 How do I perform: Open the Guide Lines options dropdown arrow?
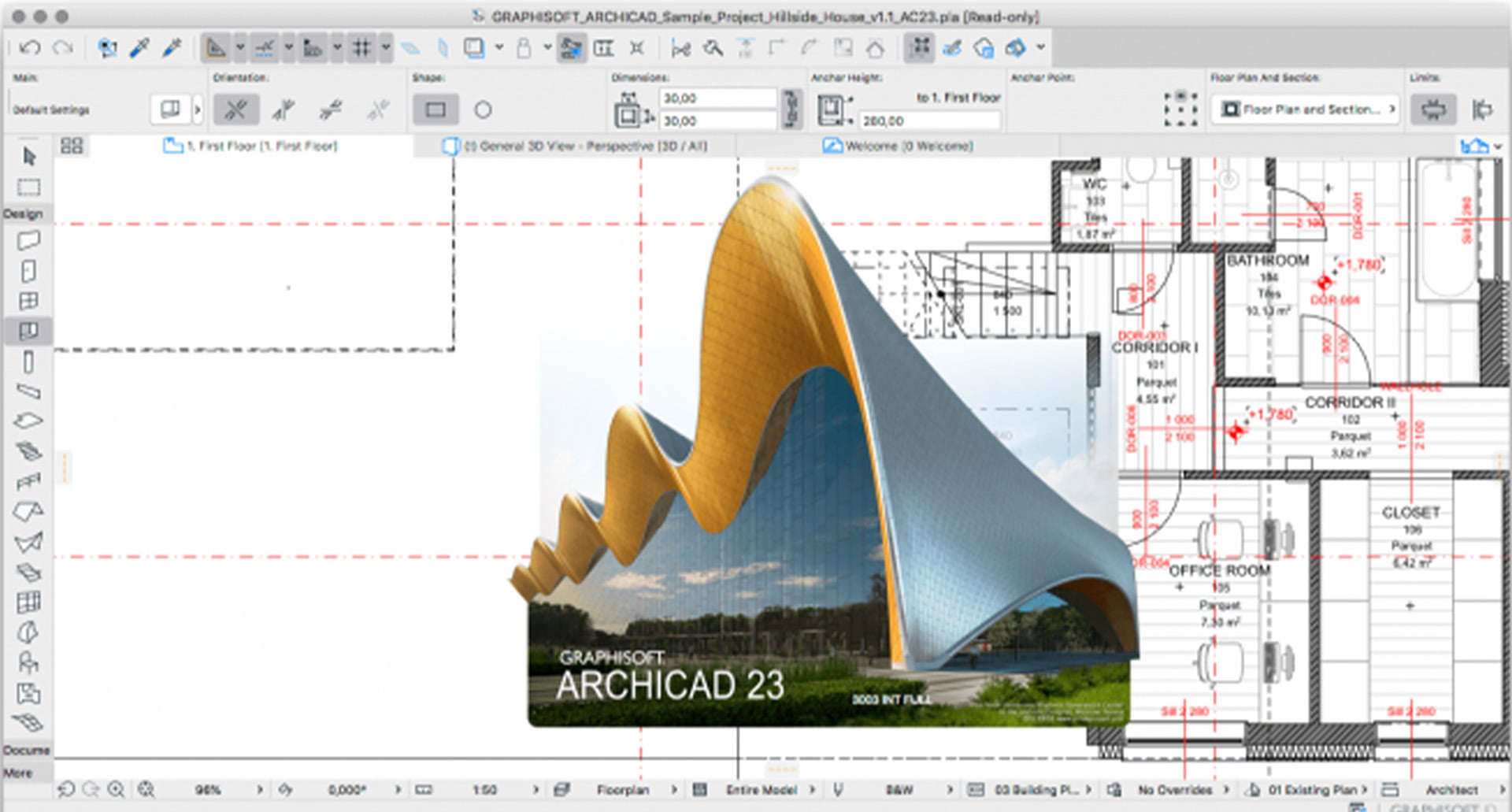coord(240,48)
